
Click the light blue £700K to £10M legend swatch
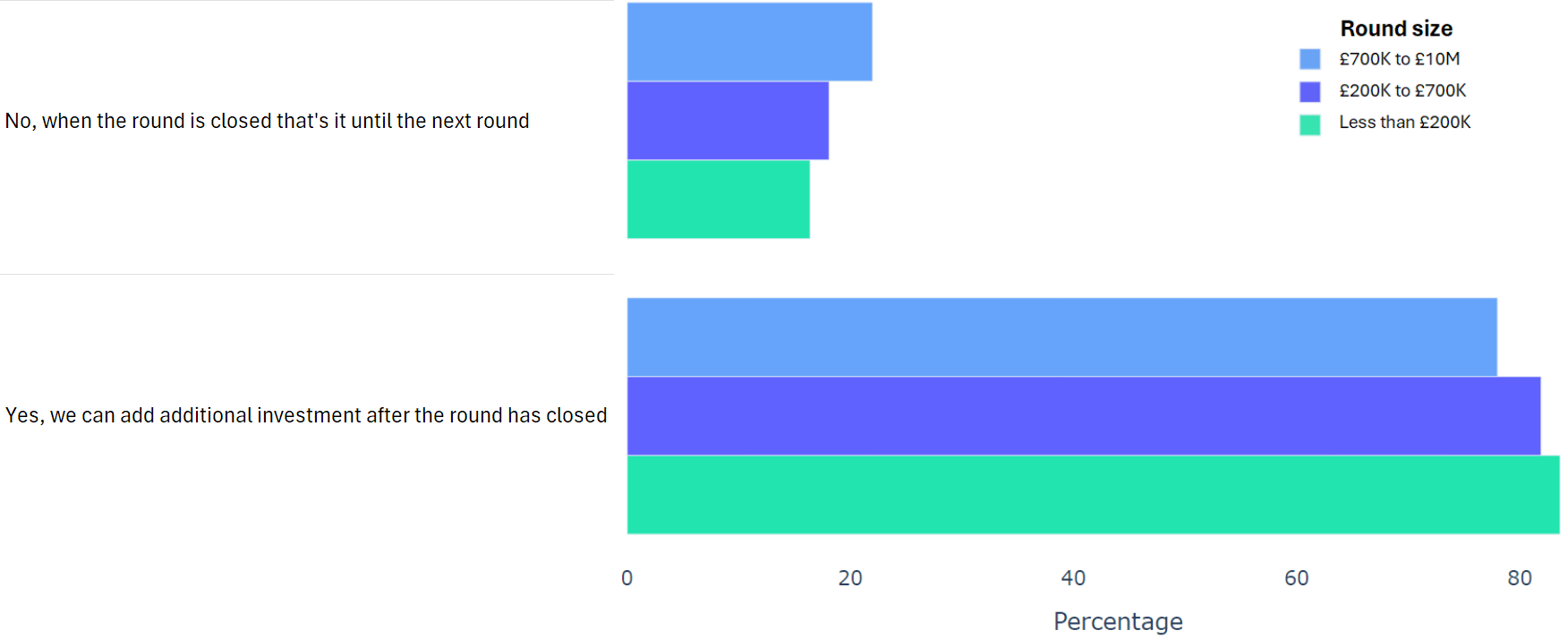tap(1309, 59)
